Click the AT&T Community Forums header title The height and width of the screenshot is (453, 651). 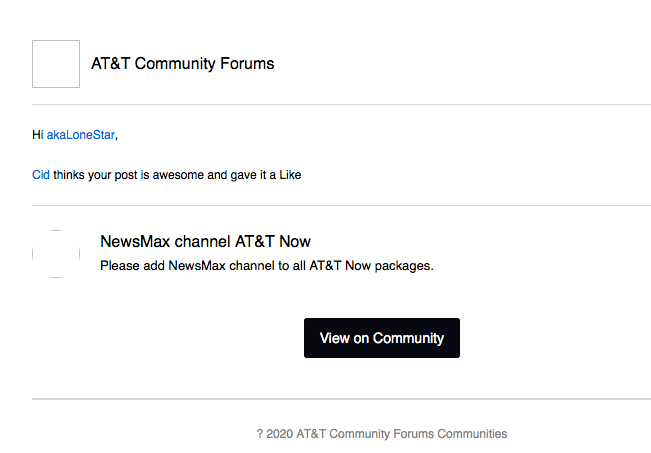click(182, 64)
